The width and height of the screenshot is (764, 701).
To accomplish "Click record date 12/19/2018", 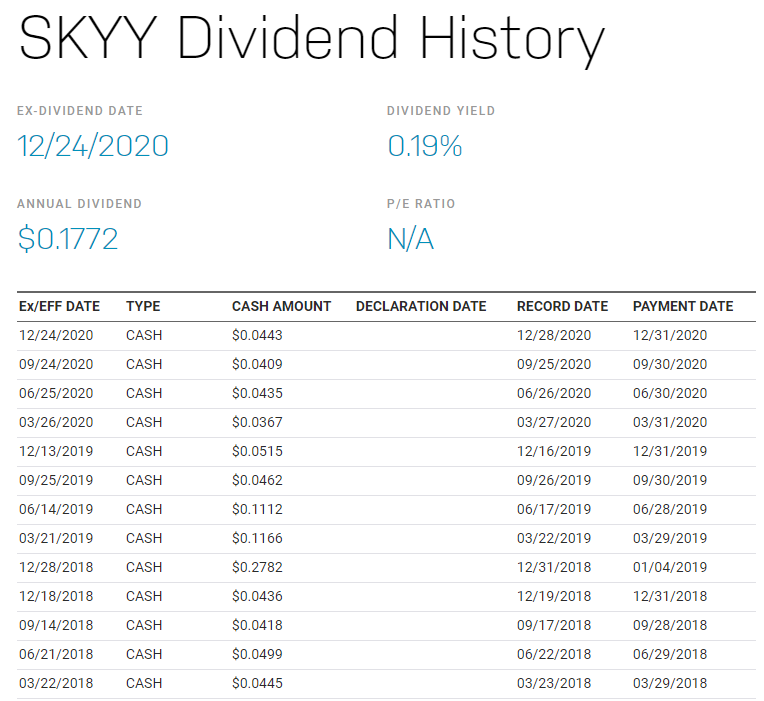I will coord(554,596).
